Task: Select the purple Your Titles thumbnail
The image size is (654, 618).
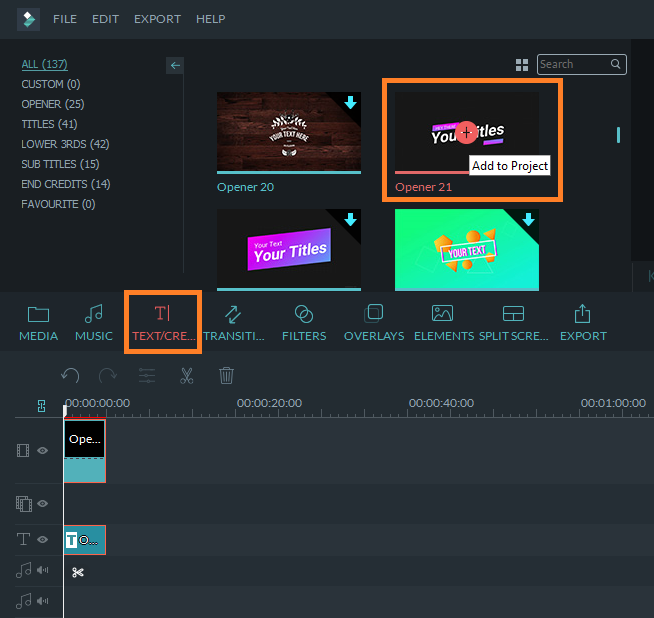Action: 289,249
